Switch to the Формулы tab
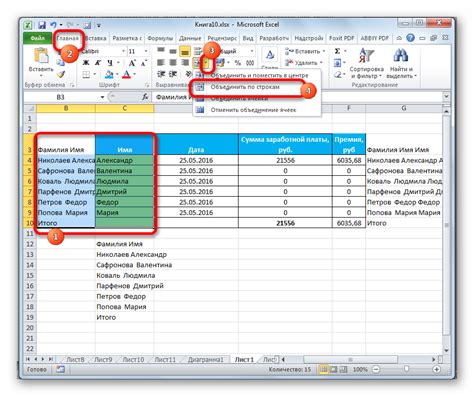 point(160,38)
